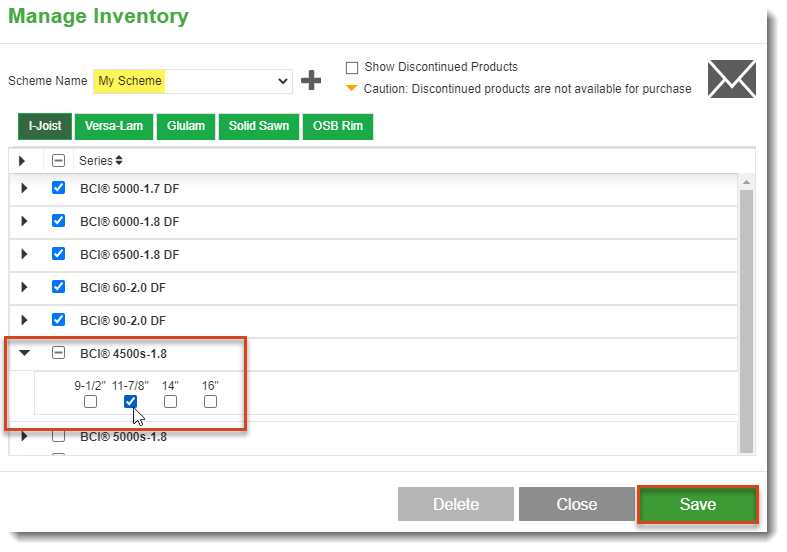Check the 16" depth checkbox
787x552 pixels.
point(210,401)
